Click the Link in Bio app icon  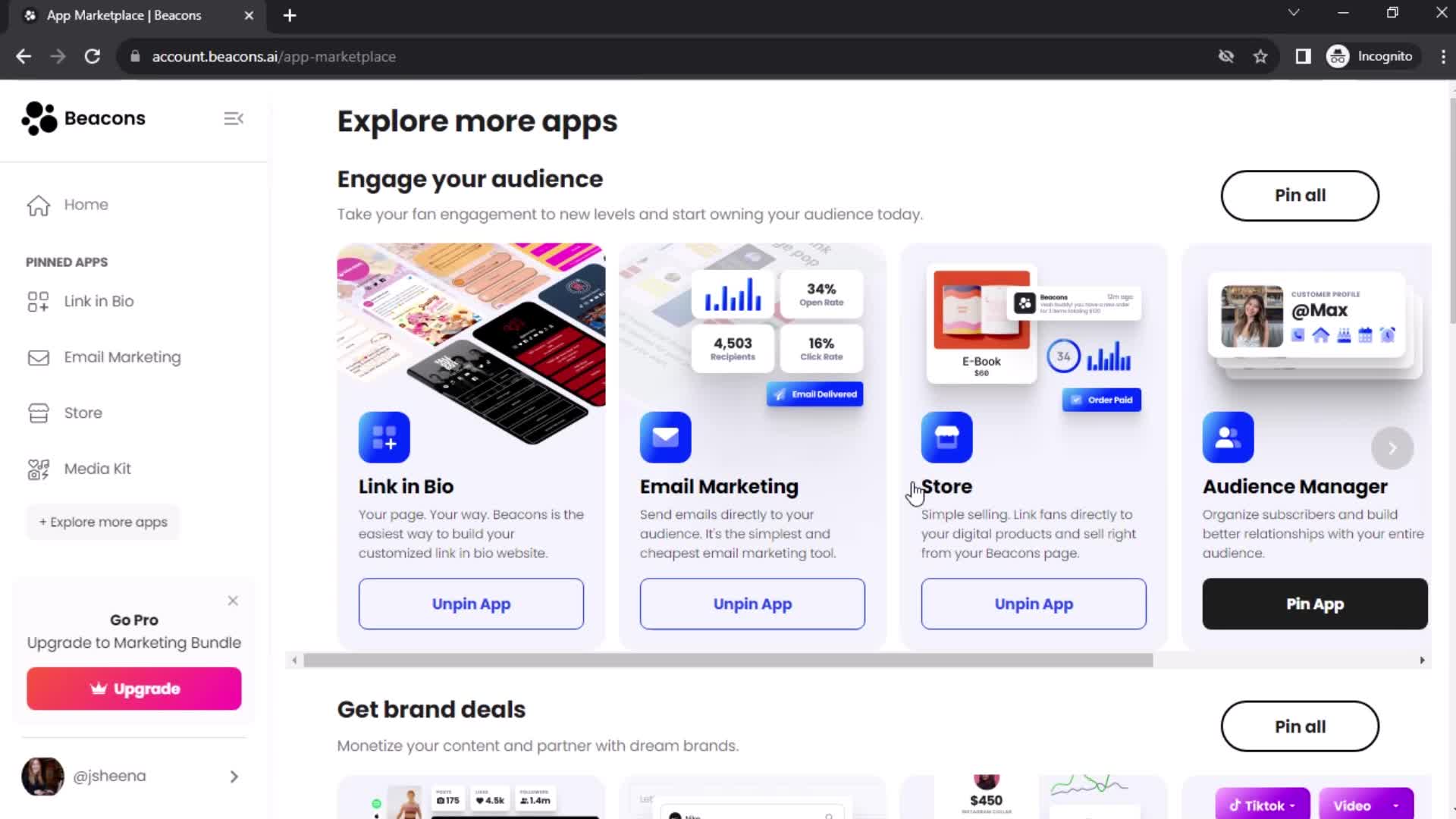point(383,437)
